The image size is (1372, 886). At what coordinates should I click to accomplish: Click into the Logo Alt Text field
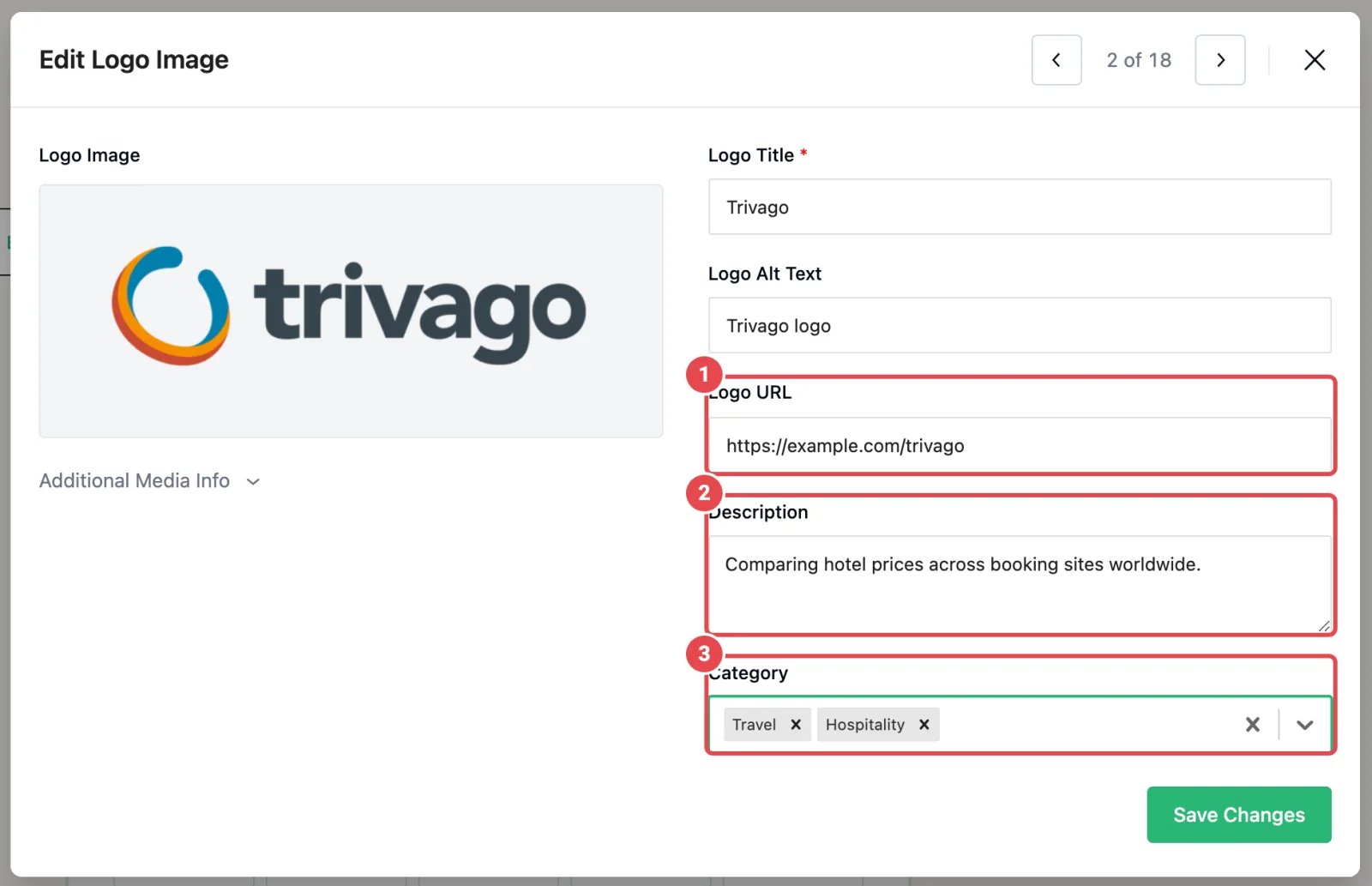pos(1019,325)
